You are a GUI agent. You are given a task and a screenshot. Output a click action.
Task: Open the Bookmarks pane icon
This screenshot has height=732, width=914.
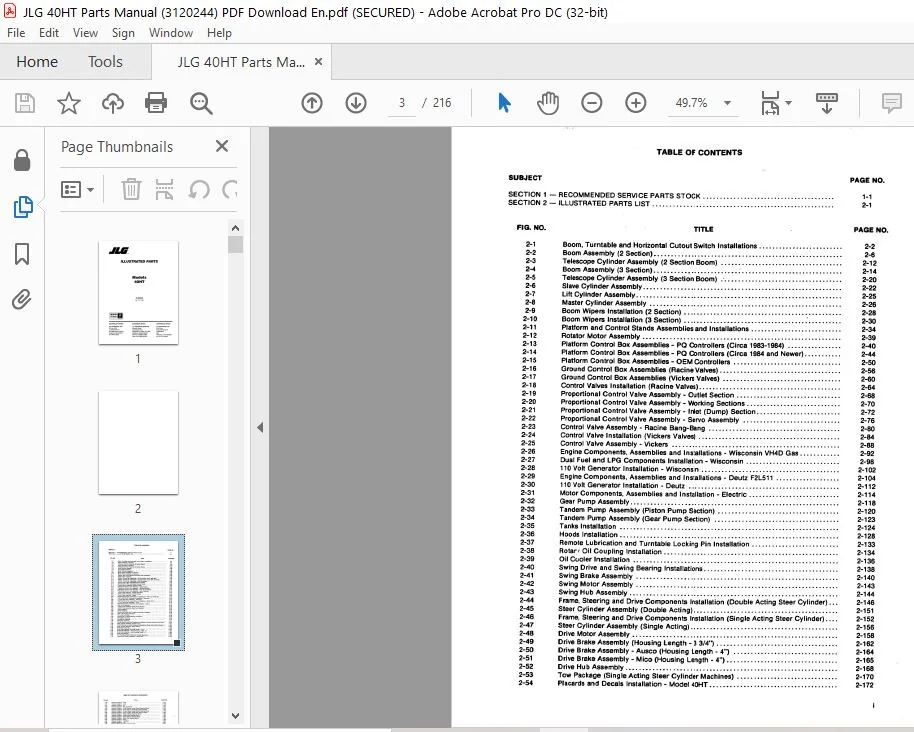tap(22, 254)
